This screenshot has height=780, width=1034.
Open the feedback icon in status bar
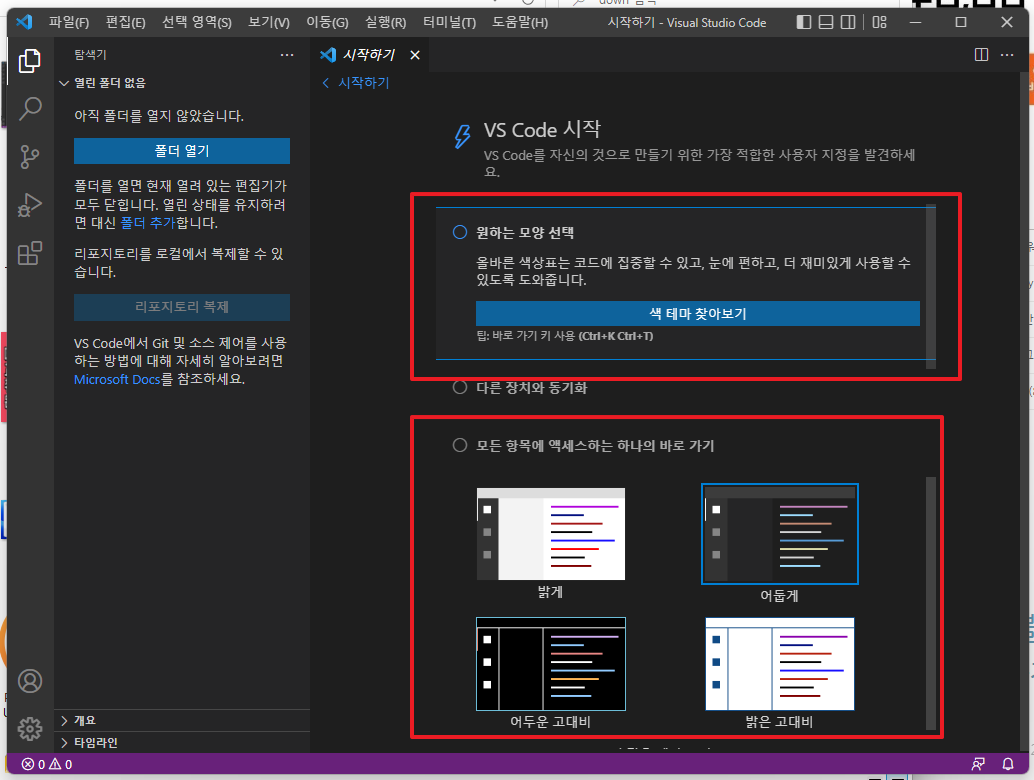[978, 764]
